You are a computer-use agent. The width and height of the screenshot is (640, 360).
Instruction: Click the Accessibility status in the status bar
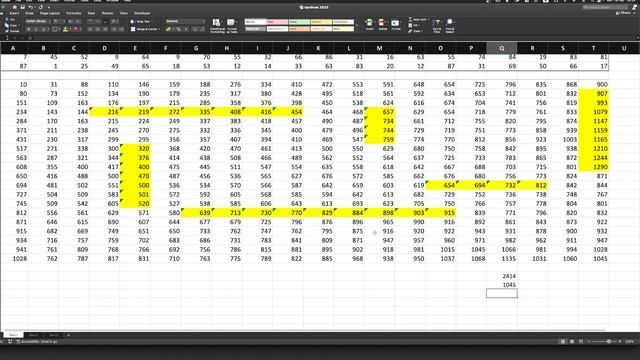coord(37,342)
